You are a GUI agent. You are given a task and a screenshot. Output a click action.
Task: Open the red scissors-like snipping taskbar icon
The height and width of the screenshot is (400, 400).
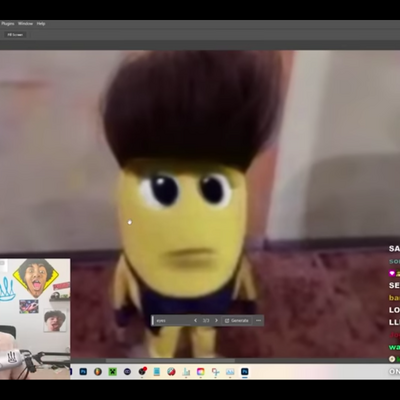215,371
